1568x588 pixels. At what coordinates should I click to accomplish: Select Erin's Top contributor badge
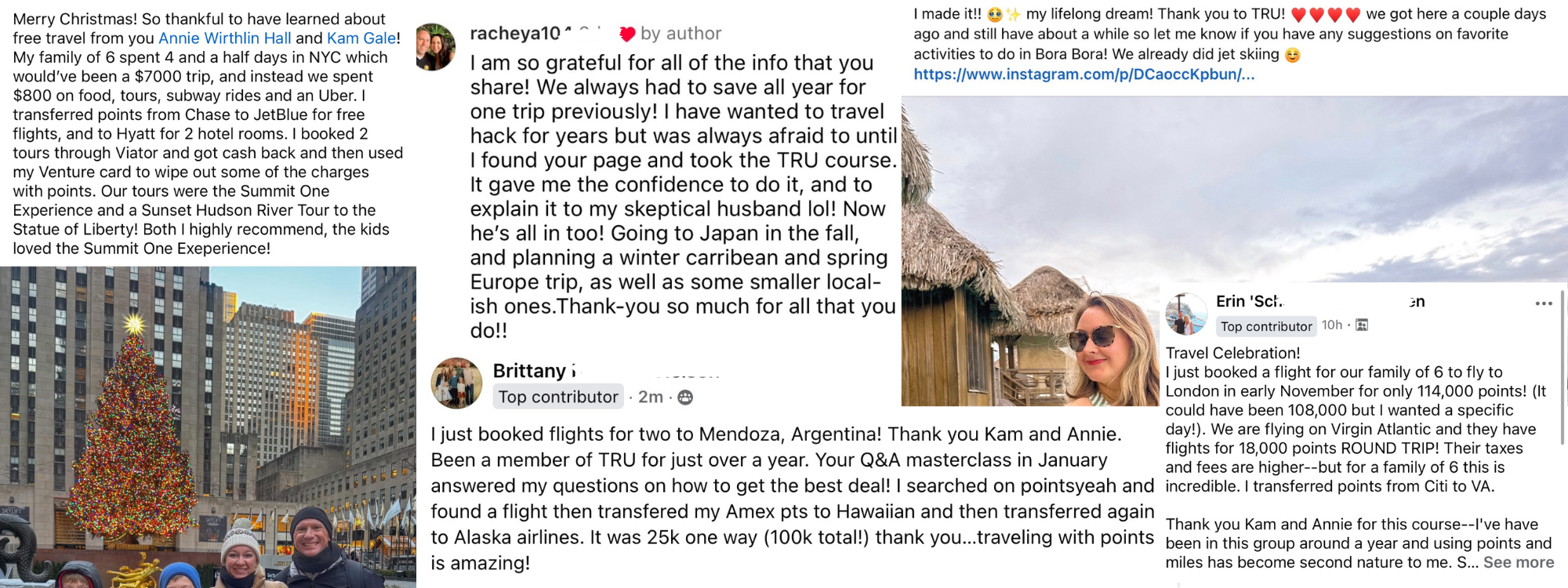click(1265, 326)
